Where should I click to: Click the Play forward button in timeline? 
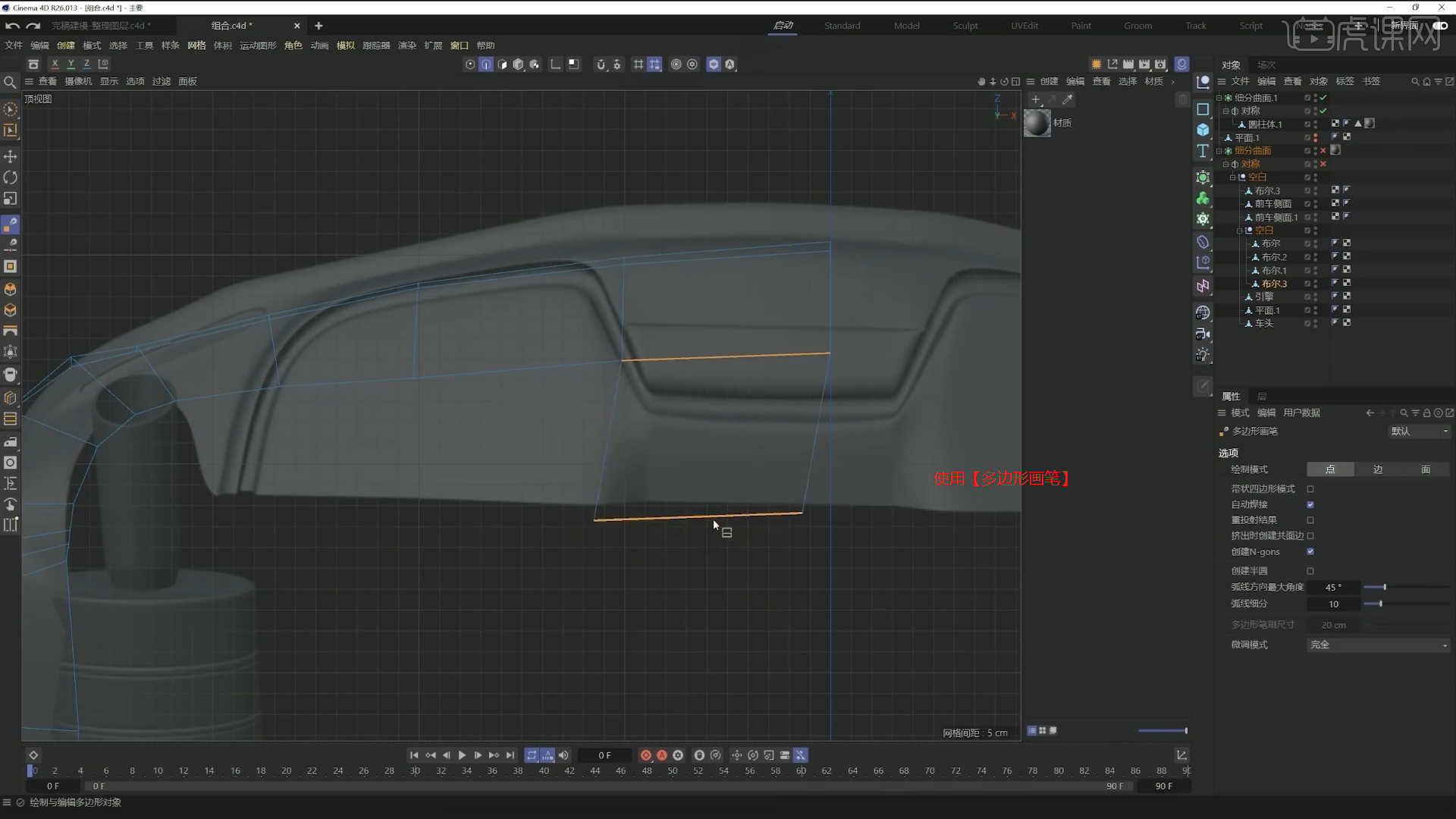click(x=462, y=755)
